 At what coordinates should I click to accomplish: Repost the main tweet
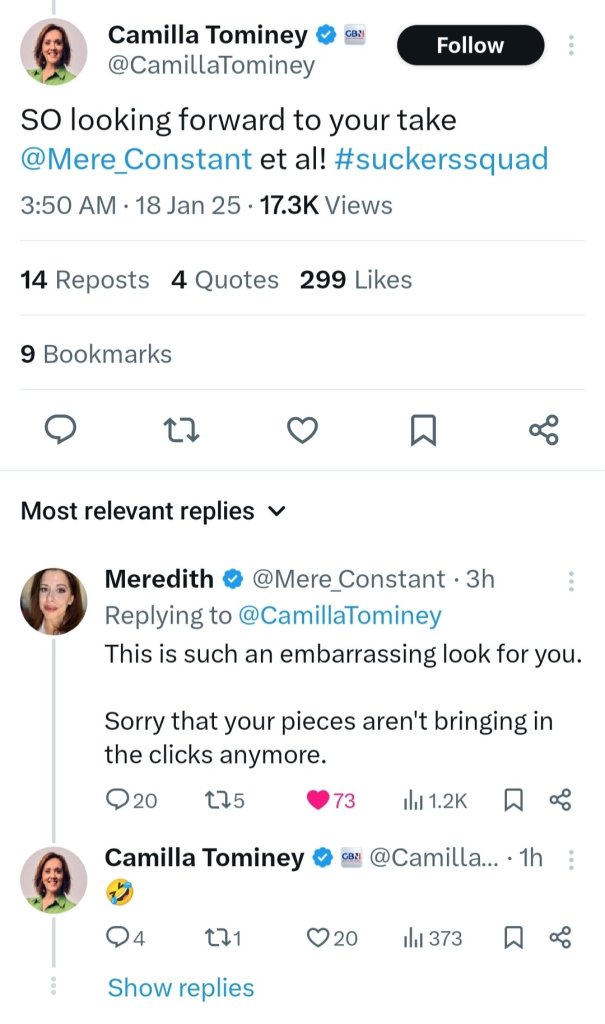click(x=182, y=430)
